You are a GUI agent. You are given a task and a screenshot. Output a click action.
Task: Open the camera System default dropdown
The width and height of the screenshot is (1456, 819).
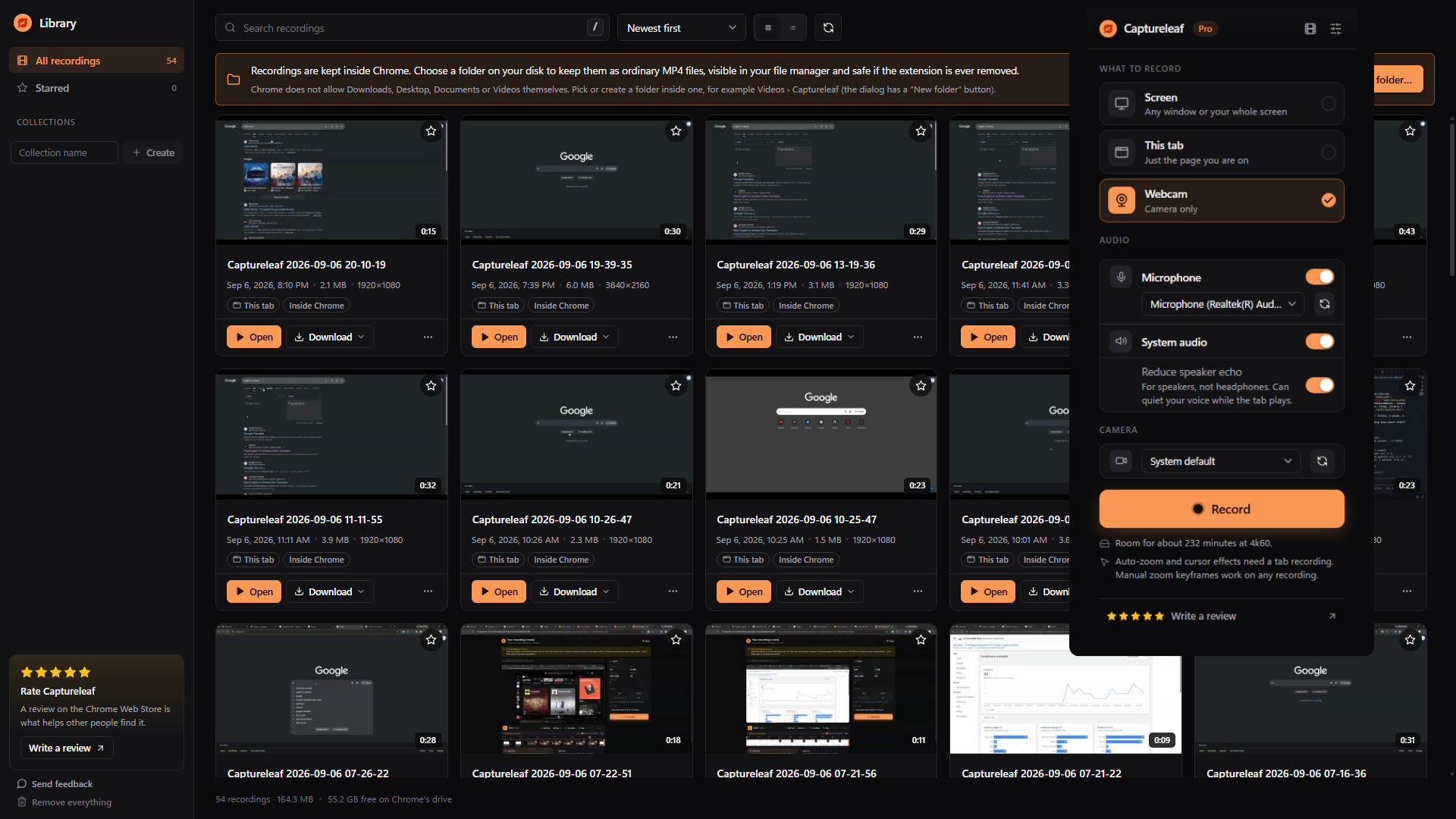[x=1221, y=461]
